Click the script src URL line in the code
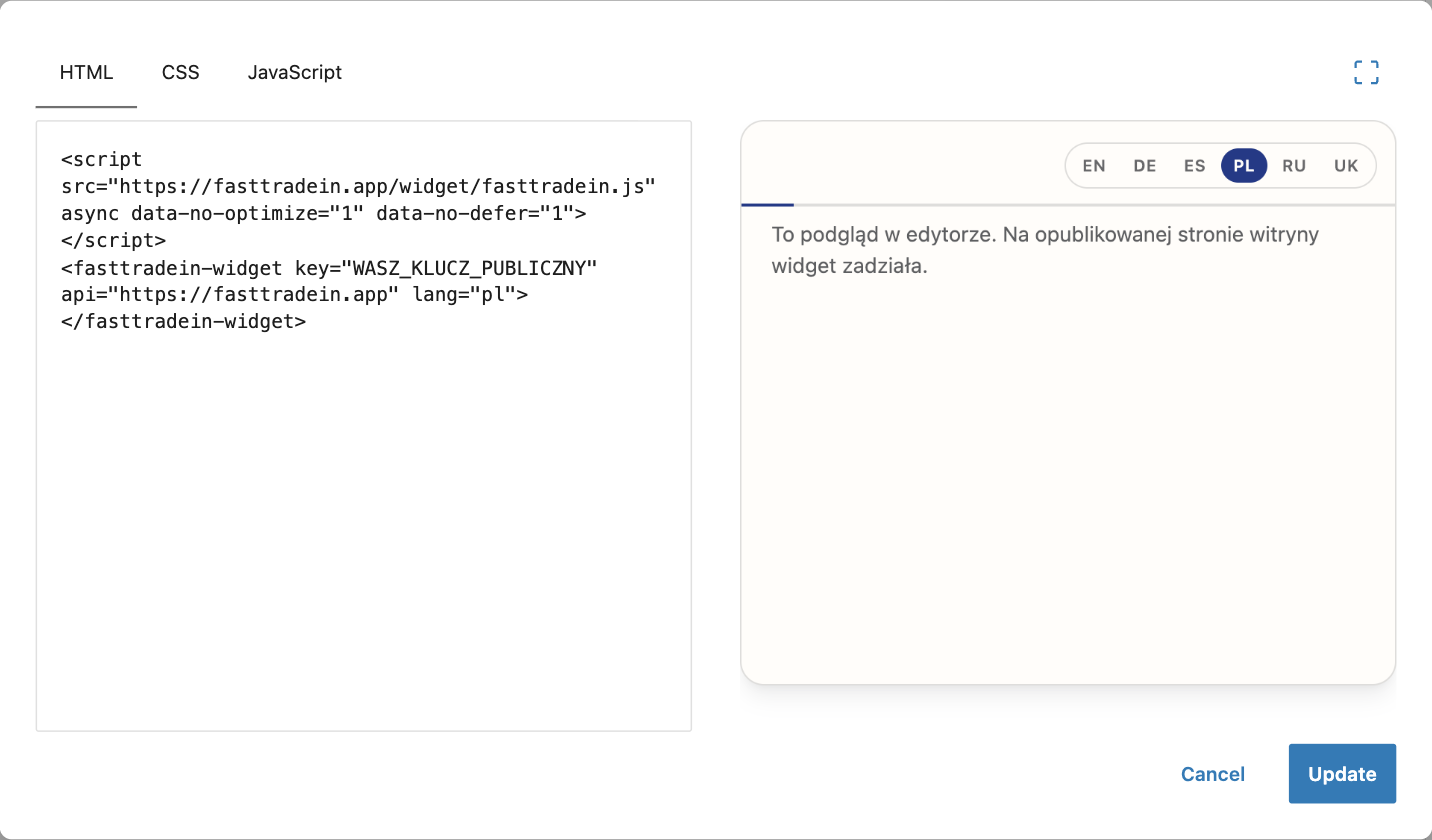 358,186
